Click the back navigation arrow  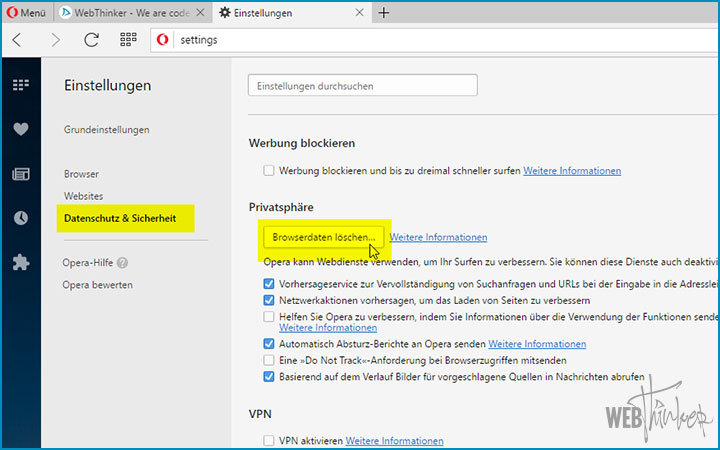19,40
